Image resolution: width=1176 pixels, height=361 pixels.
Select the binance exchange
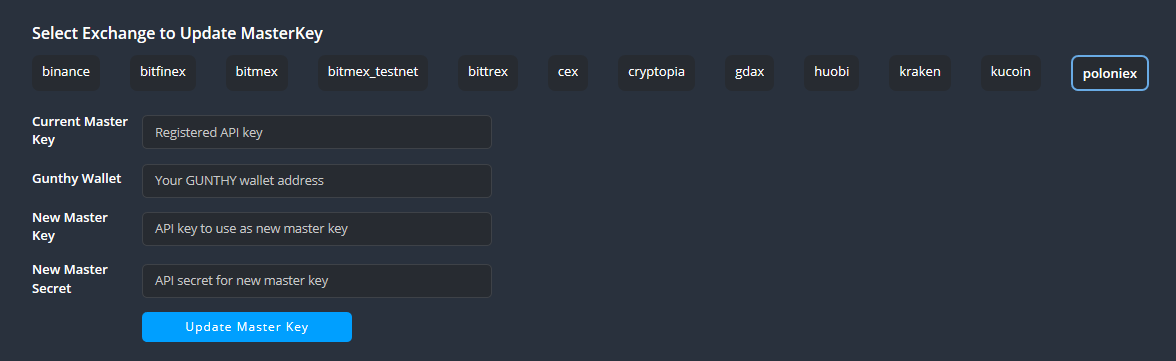(x=66, y=73)
